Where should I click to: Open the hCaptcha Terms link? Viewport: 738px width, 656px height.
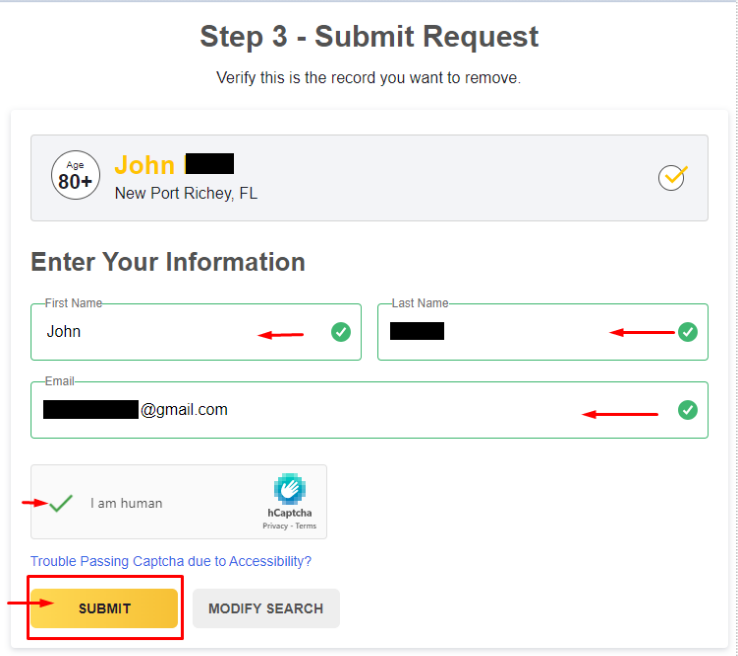point(305,526)
